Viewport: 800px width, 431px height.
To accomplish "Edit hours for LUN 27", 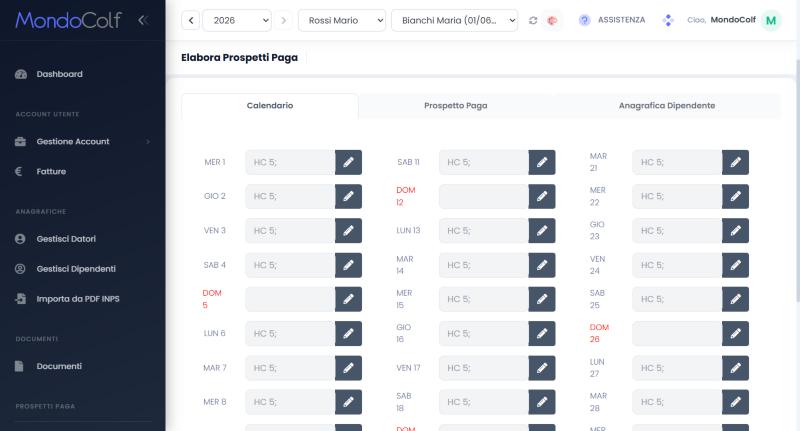I will click(735, 368).
